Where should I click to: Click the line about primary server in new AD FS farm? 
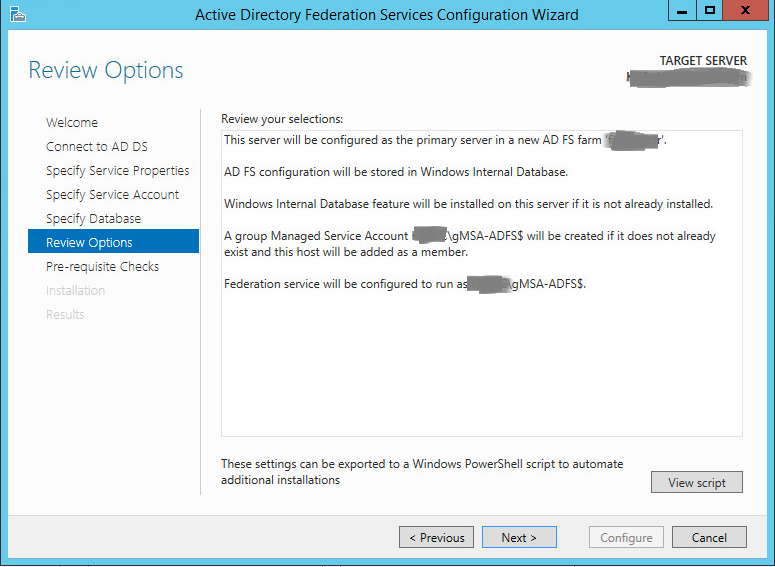pyautogui.click(x=445, y=140)
